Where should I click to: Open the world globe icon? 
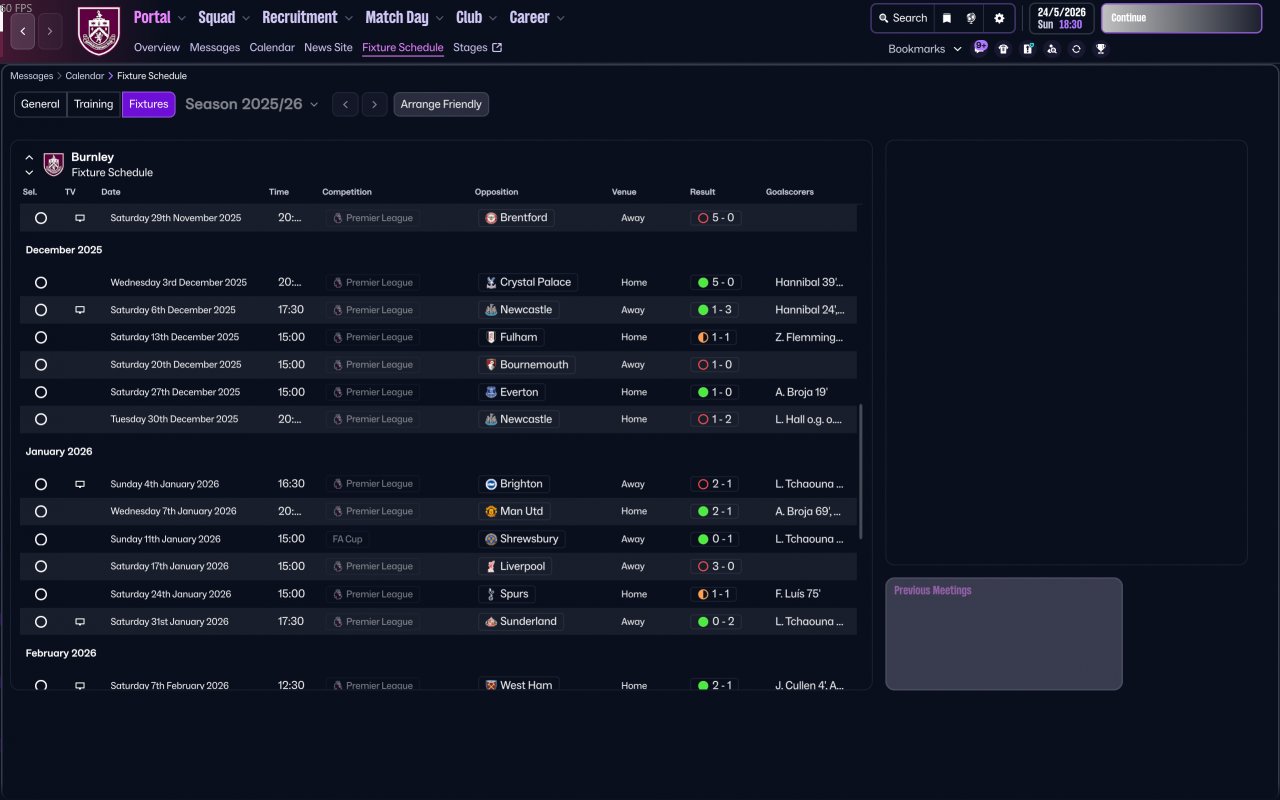pyautogui.click(x=971, y=18)
